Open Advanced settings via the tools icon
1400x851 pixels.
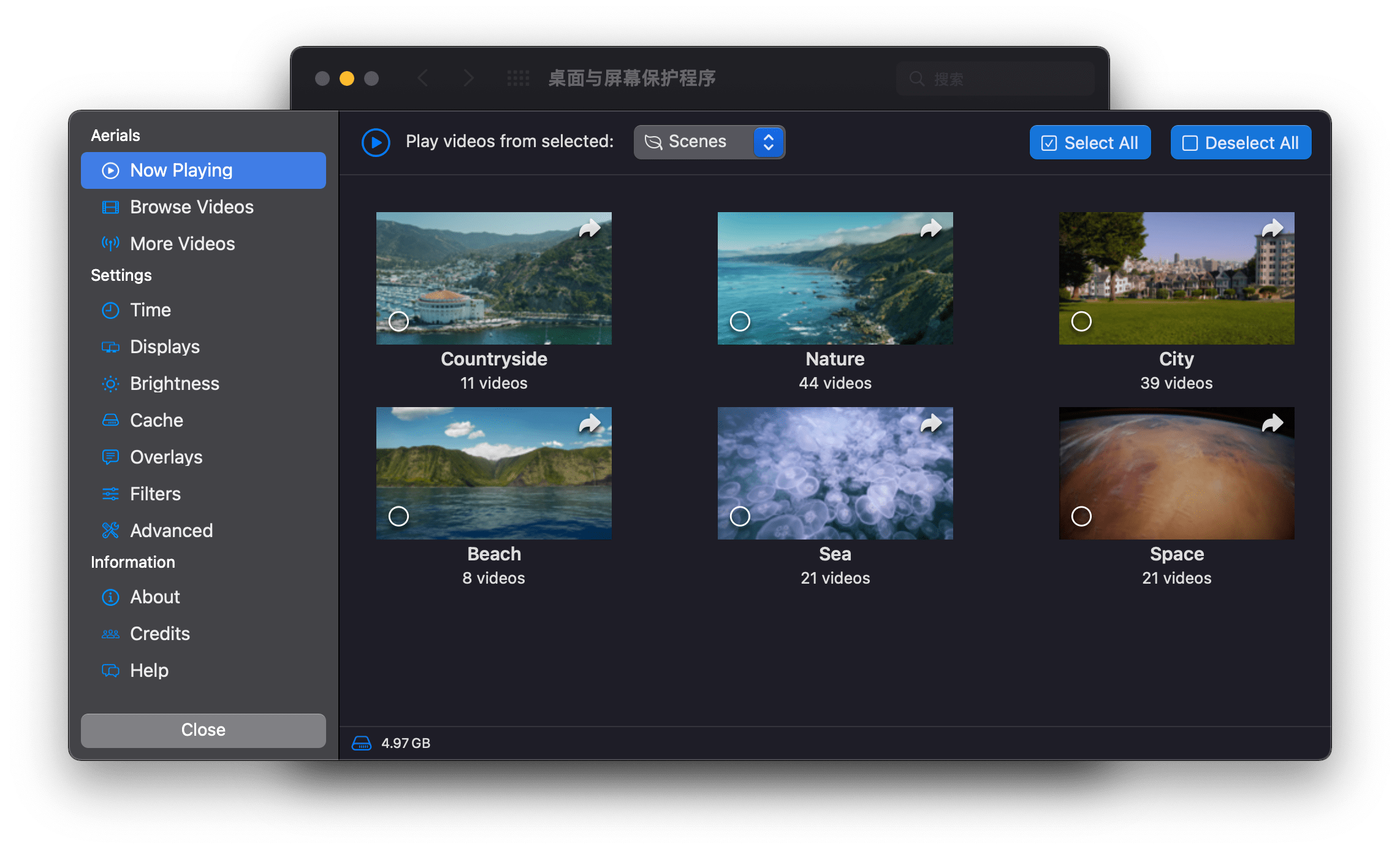[x=110, y=530]
